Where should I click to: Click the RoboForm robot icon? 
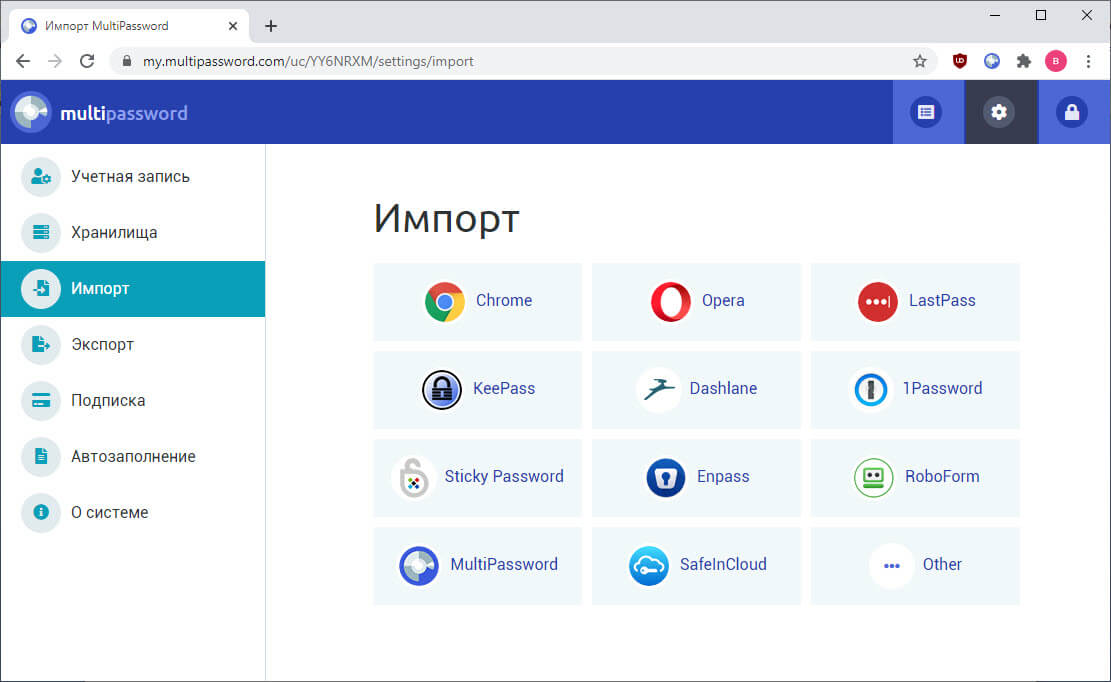[874, 477]
